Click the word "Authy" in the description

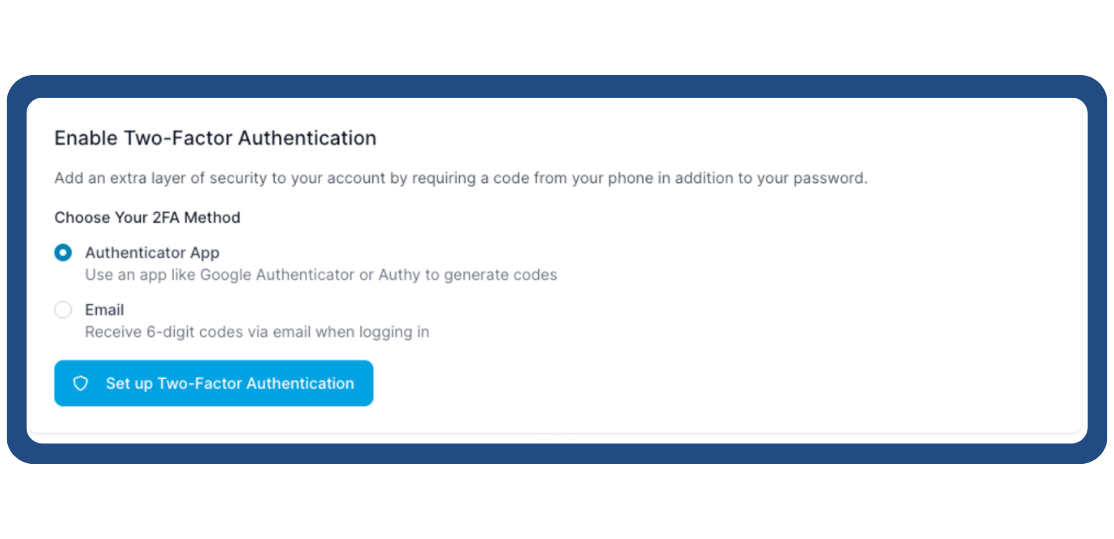pyautogui.click(x=399, y=274)
